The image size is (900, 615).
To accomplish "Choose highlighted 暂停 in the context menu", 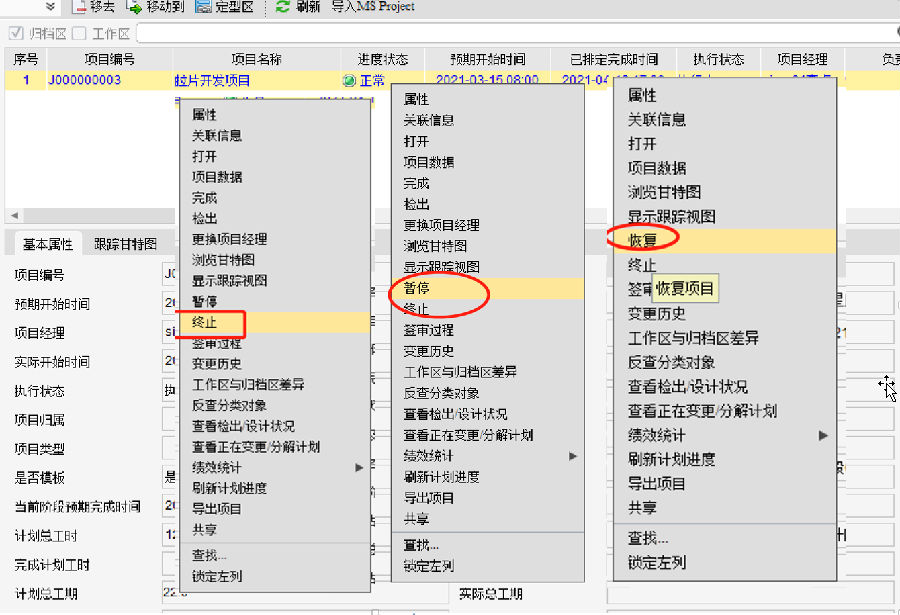I will point(488,288).
